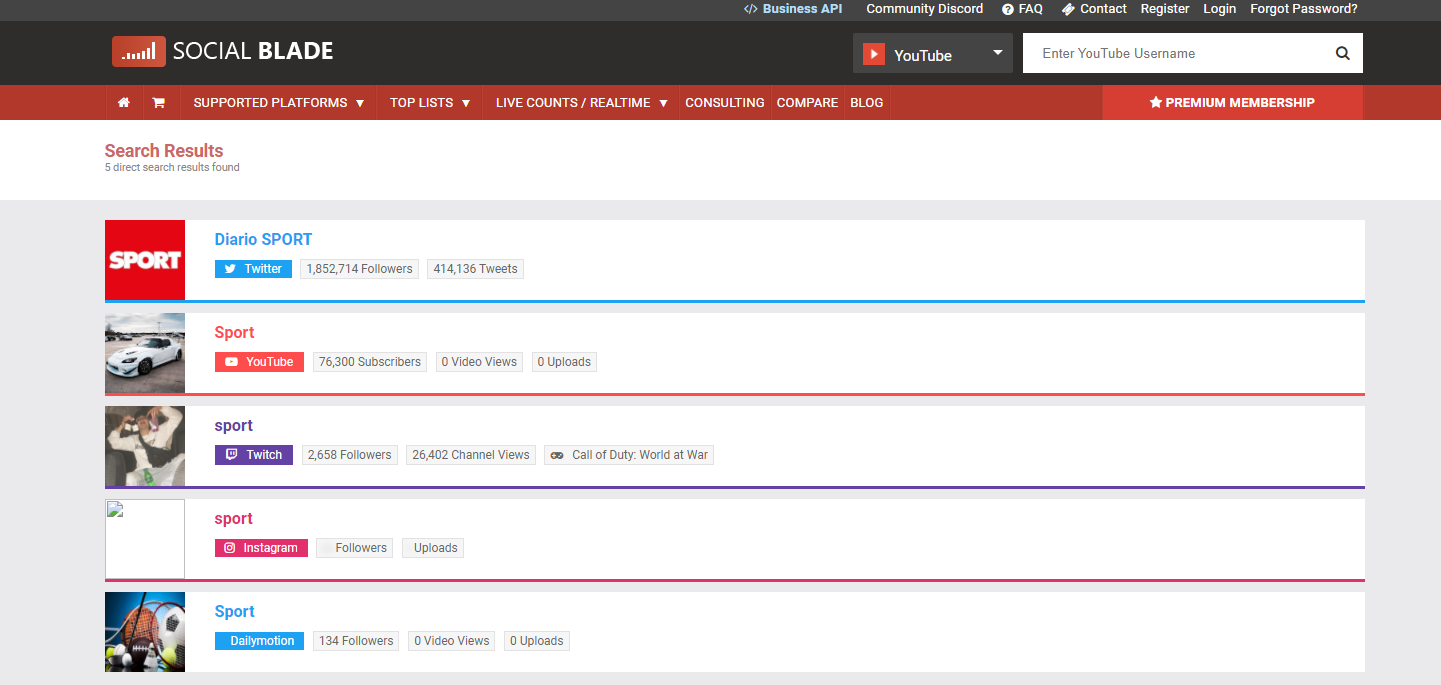This screenshot has height=685, width=1441.
Task: Click the Twitch sport avatar thumbnail
Action: (x=145, y=446)
